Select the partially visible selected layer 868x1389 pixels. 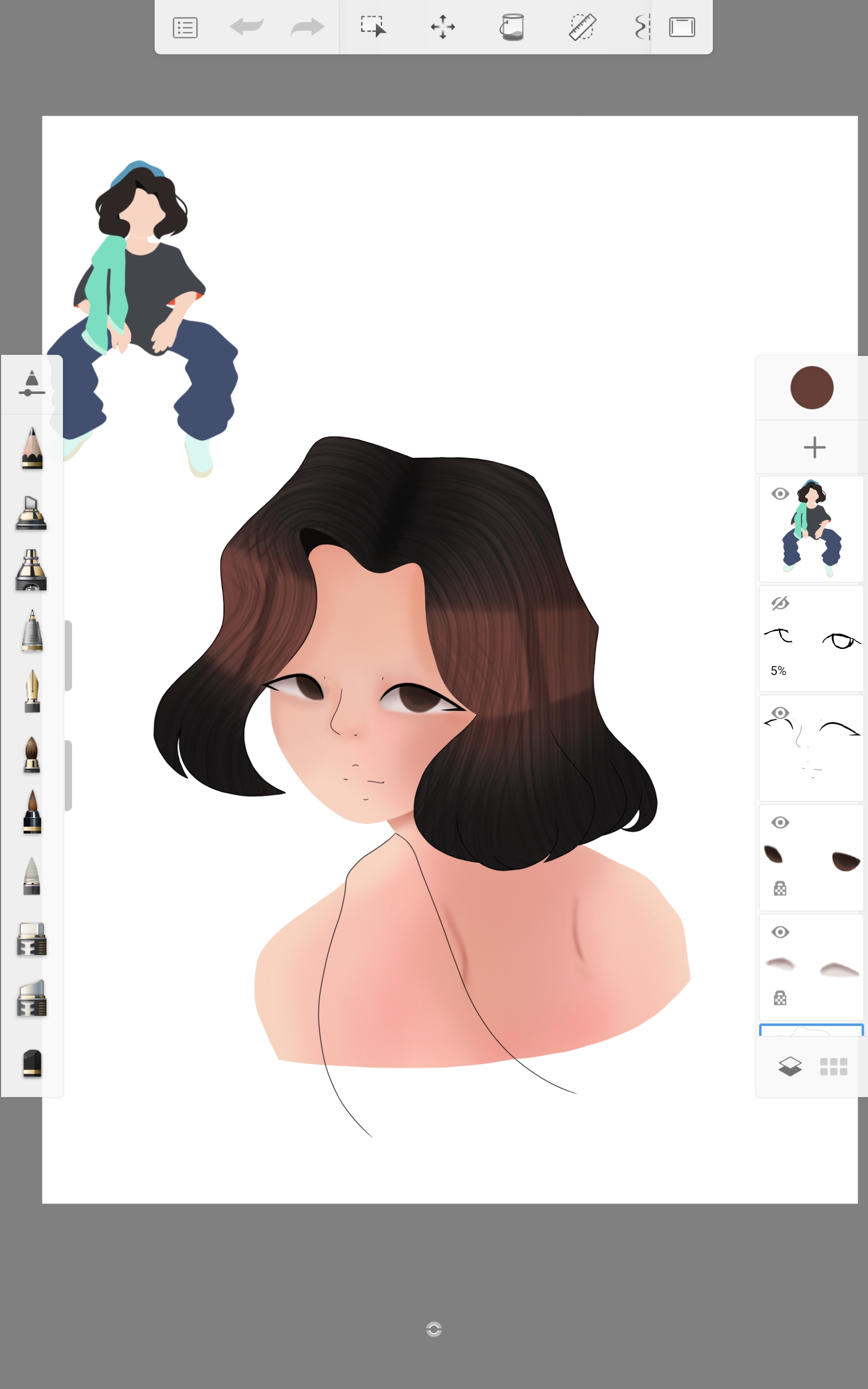[811, 1030]
